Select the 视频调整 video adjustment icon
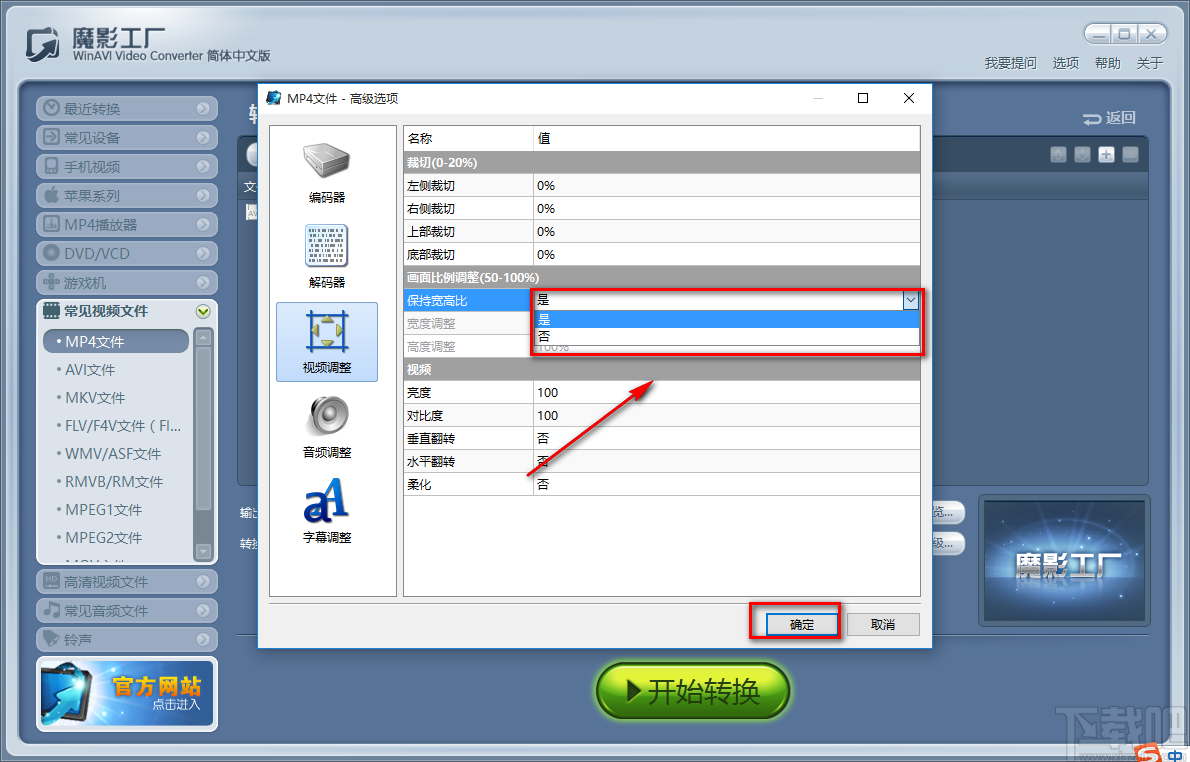The width and height of the screenshot is (1190, 762). [x=327, y=332]
